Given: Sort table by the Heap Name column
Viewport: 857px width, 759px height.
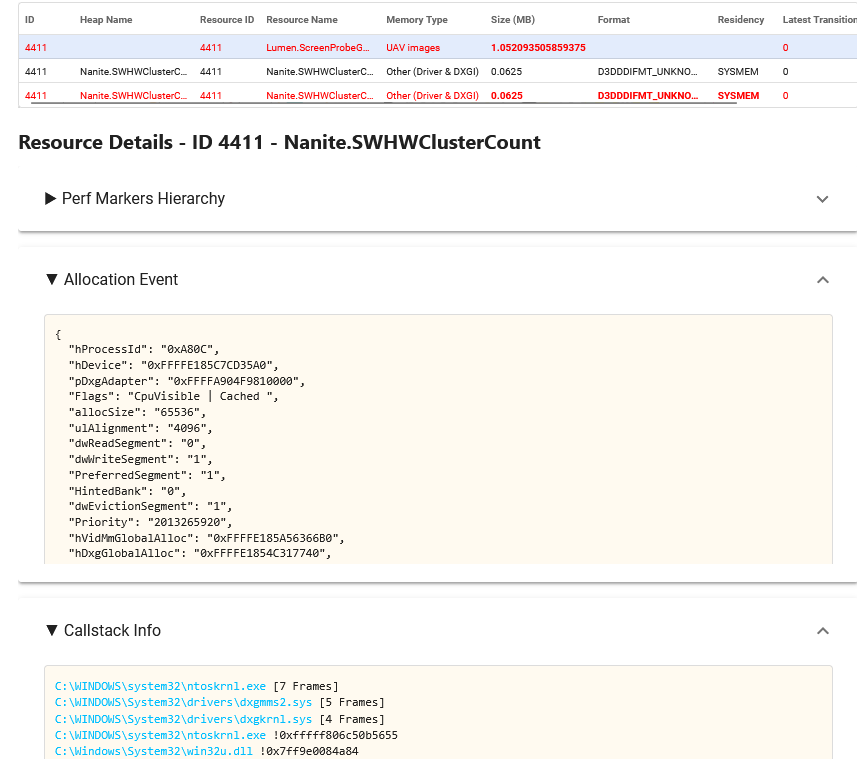Looking at the screenshot, I should click(106, 20).
